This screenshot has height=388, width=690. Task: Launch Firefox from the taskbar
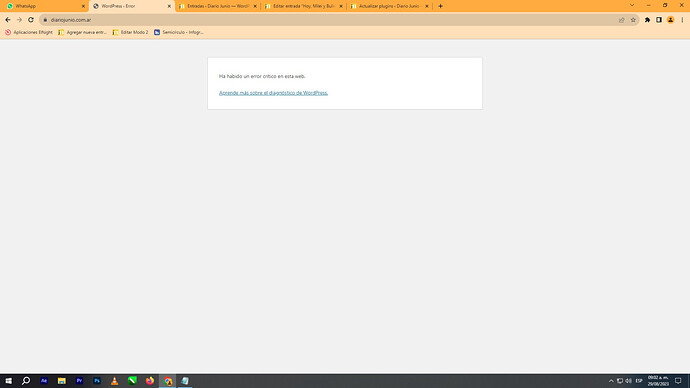[150, 381]
